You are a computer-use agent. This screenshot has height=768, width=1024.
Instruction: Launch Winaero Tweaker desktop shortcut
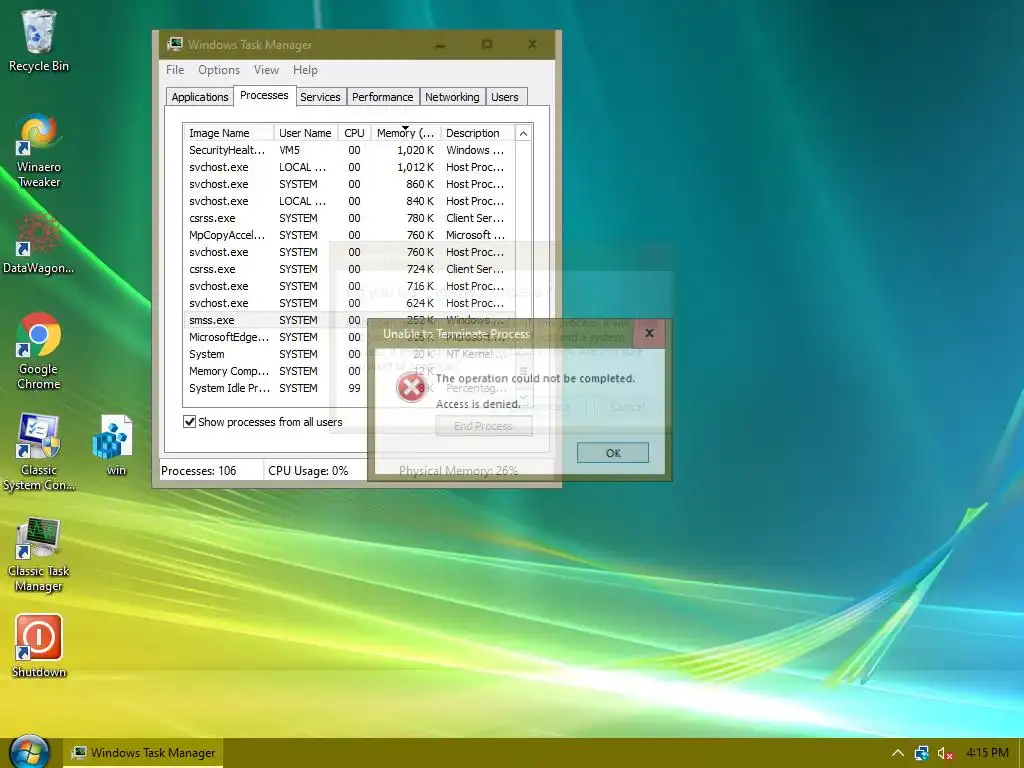(39, 152)
